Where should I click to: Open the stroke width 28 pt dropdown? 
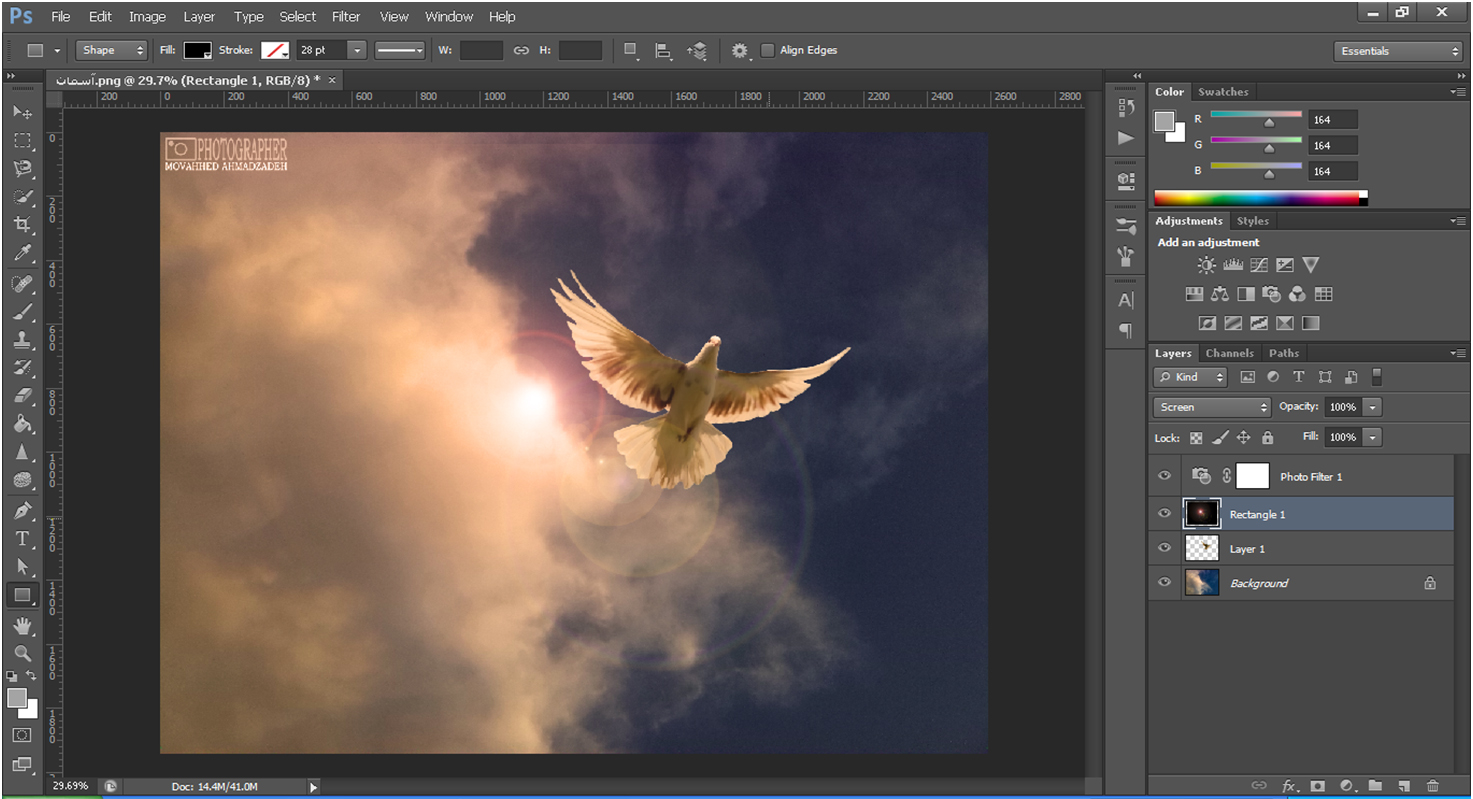coord(357,50)
